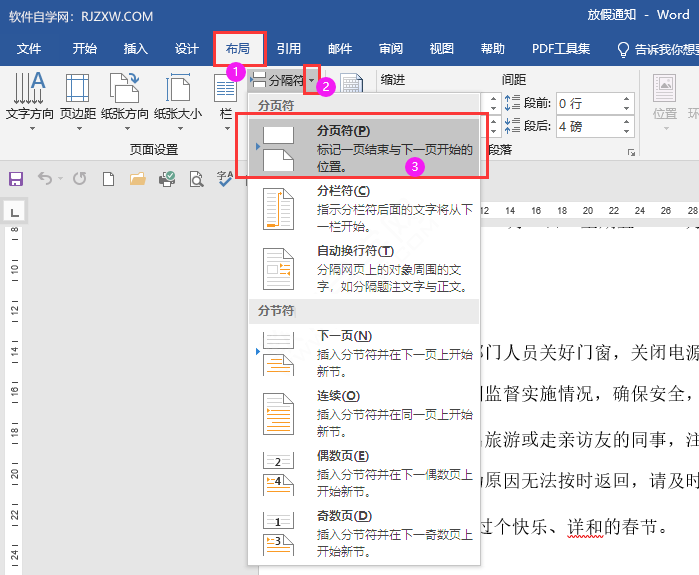Open the paragraph settings dialog launcher
Image resolution: width=699 pixels, height=575 pixels.
631,152
